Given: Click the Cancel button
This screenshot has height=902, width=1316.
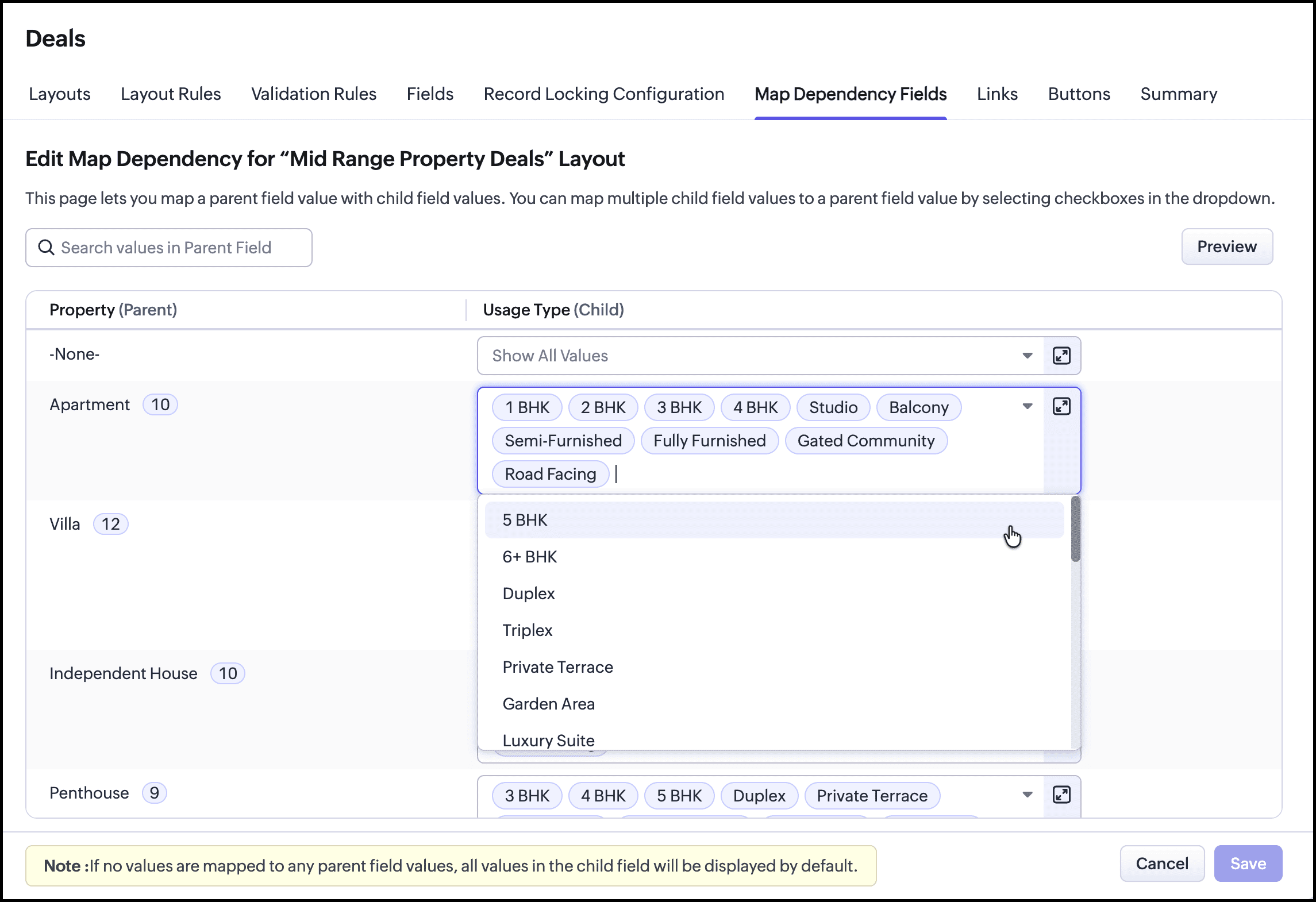Looking at the screenshot, I should pyautogui.click(x=1161, y=864).
